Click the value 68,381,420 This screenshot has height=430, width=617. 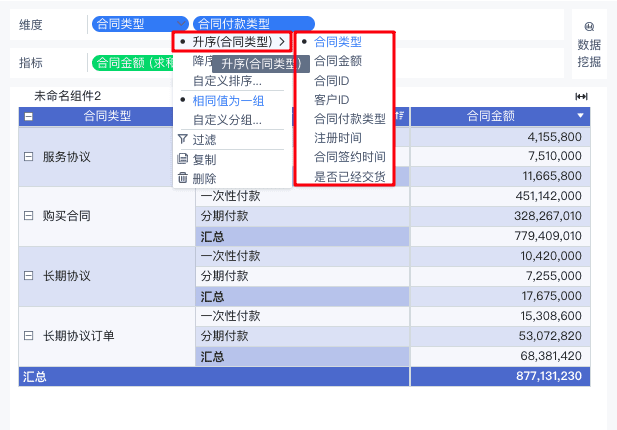coord(551,356)
